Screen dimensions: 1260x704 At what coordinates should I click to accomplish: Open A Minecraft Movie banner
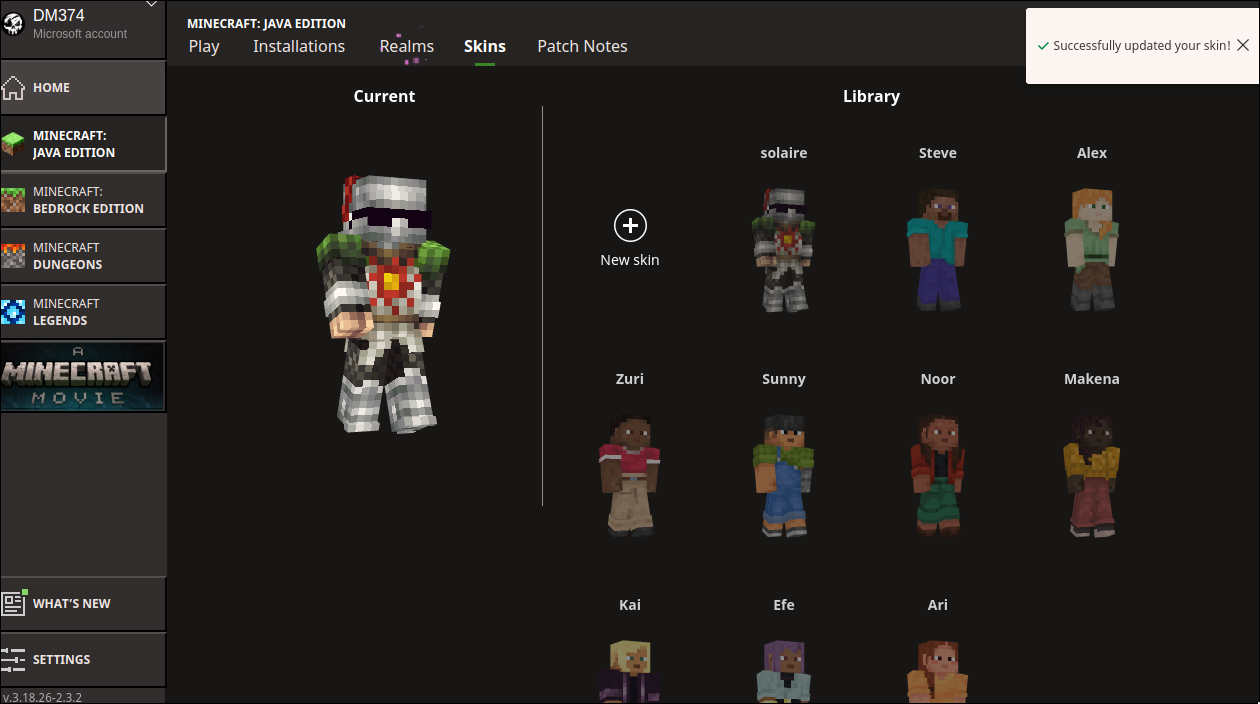(x=82, y=376)
